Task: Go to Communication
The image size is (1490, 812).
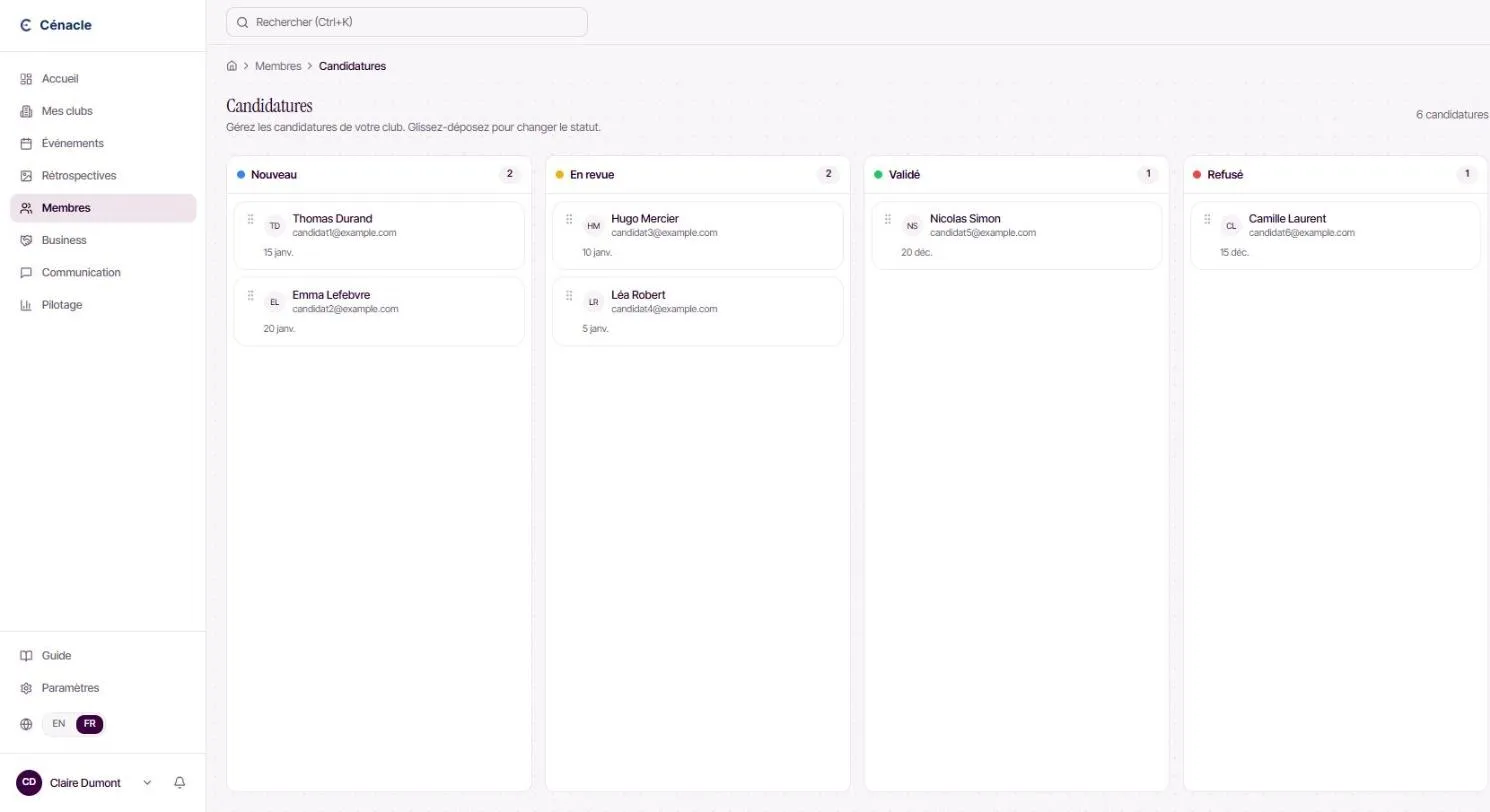Action: click(x=103, y=273)
